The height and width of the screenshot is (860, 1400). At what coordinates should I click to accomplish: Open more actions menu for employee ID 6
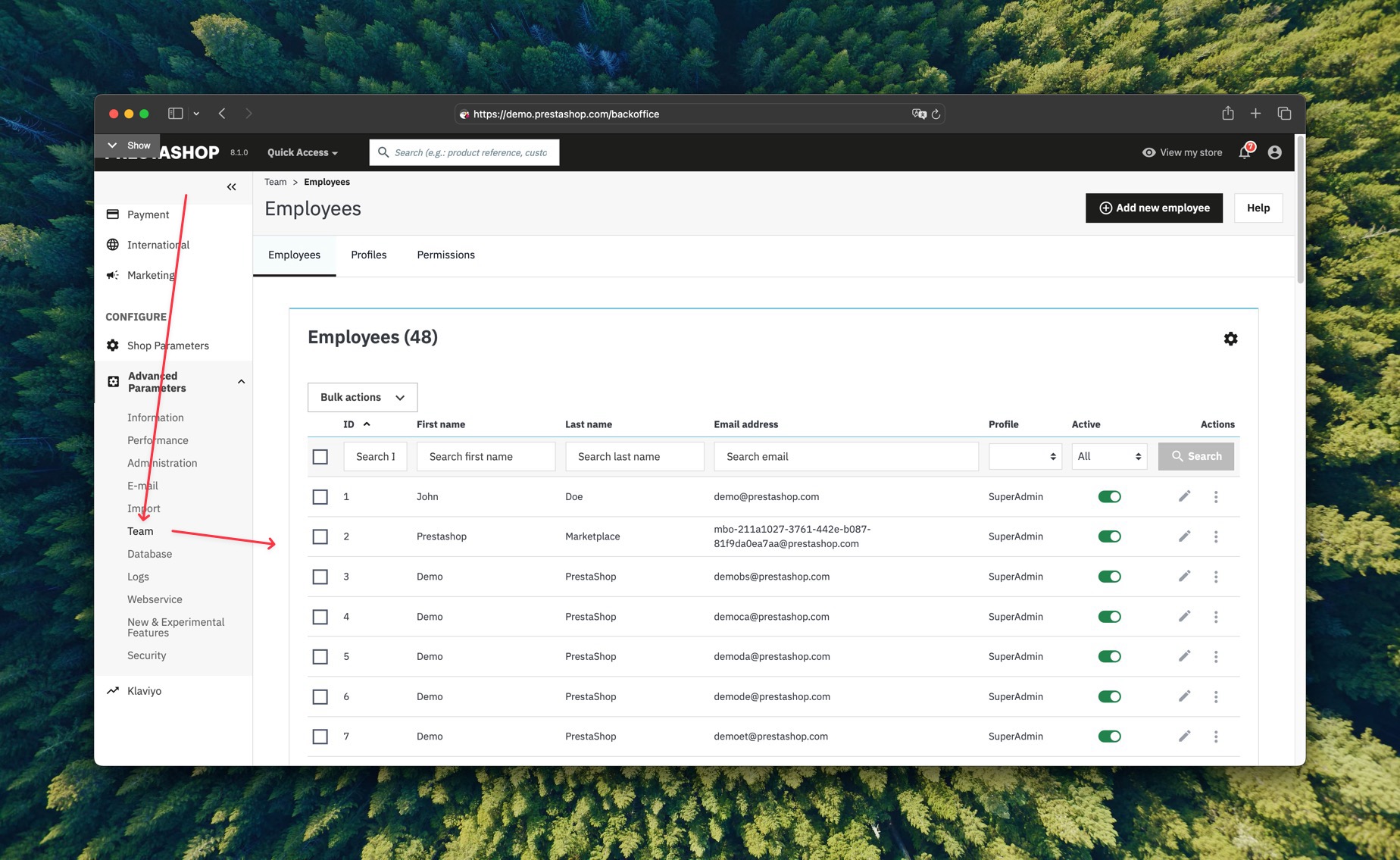pos(1216,696)
